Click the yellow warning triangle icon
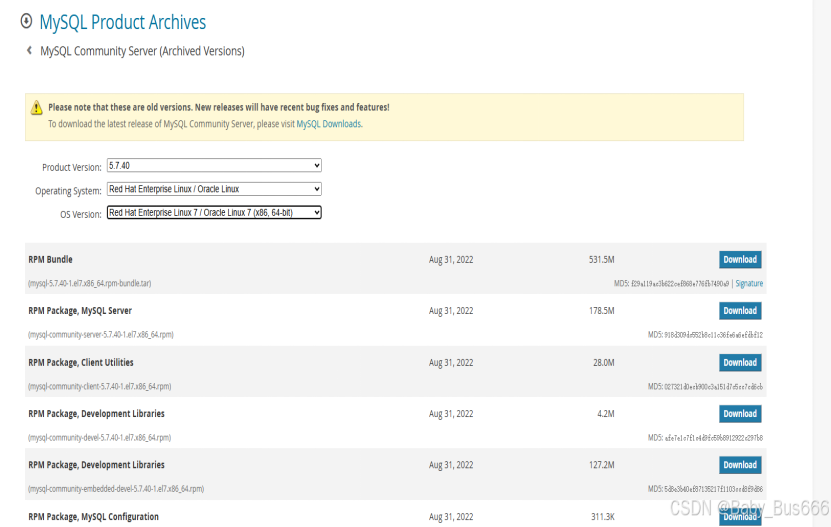 tap(36, 108)
